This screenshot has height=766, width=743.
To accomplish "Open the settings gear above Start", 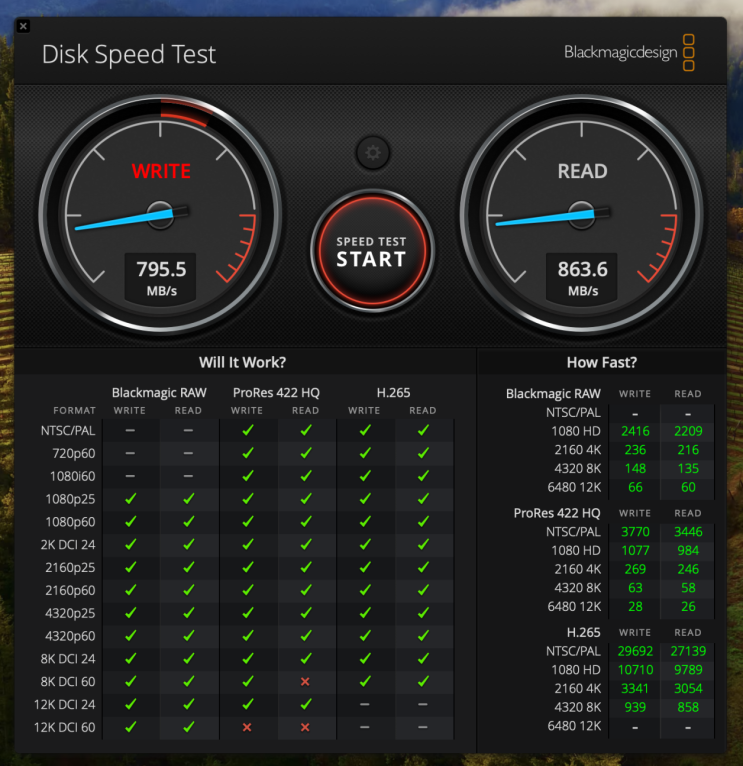I will 373,153.
